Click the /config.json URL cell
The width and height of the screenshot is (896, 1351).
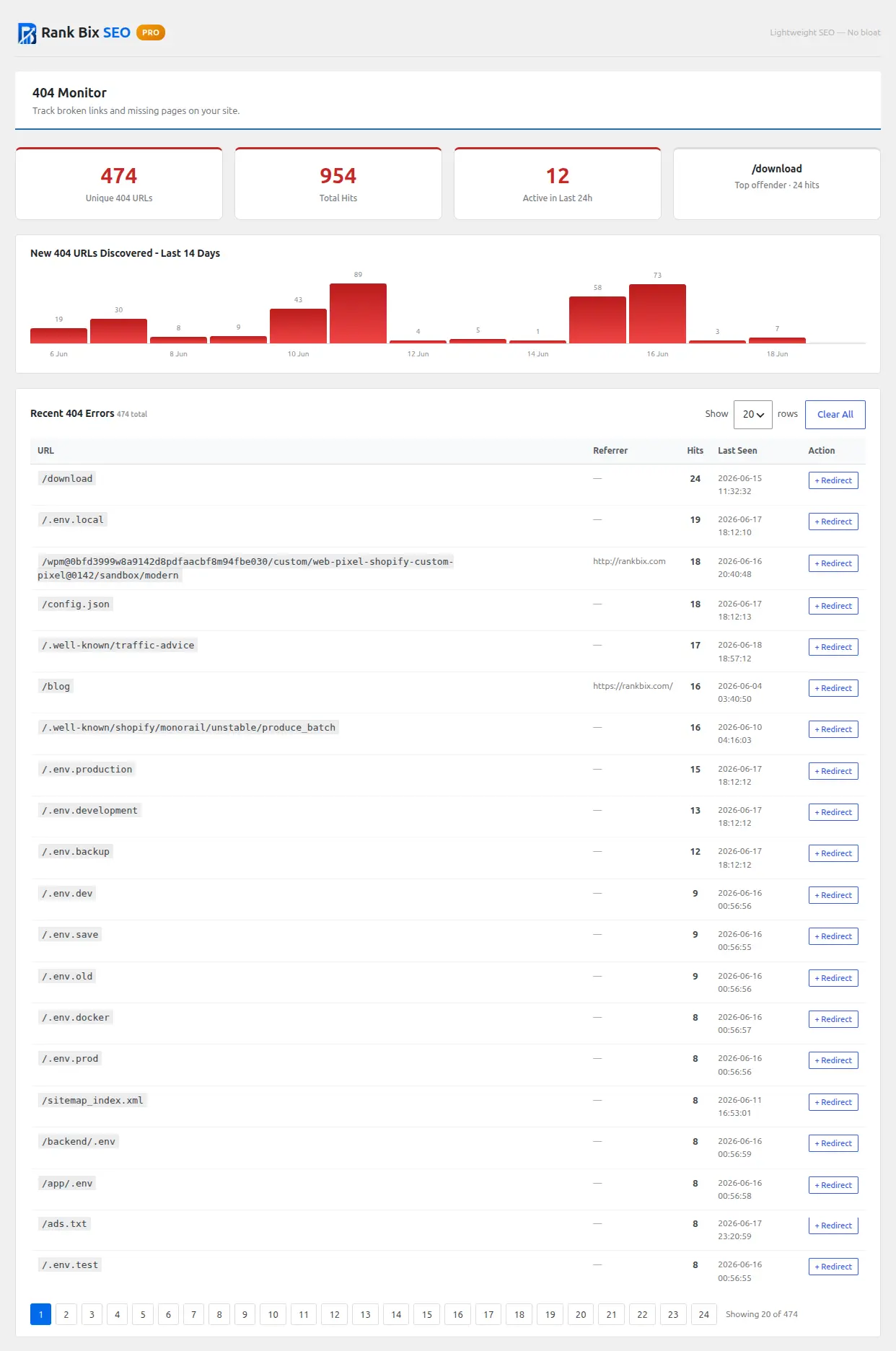(x=76, y=604)
